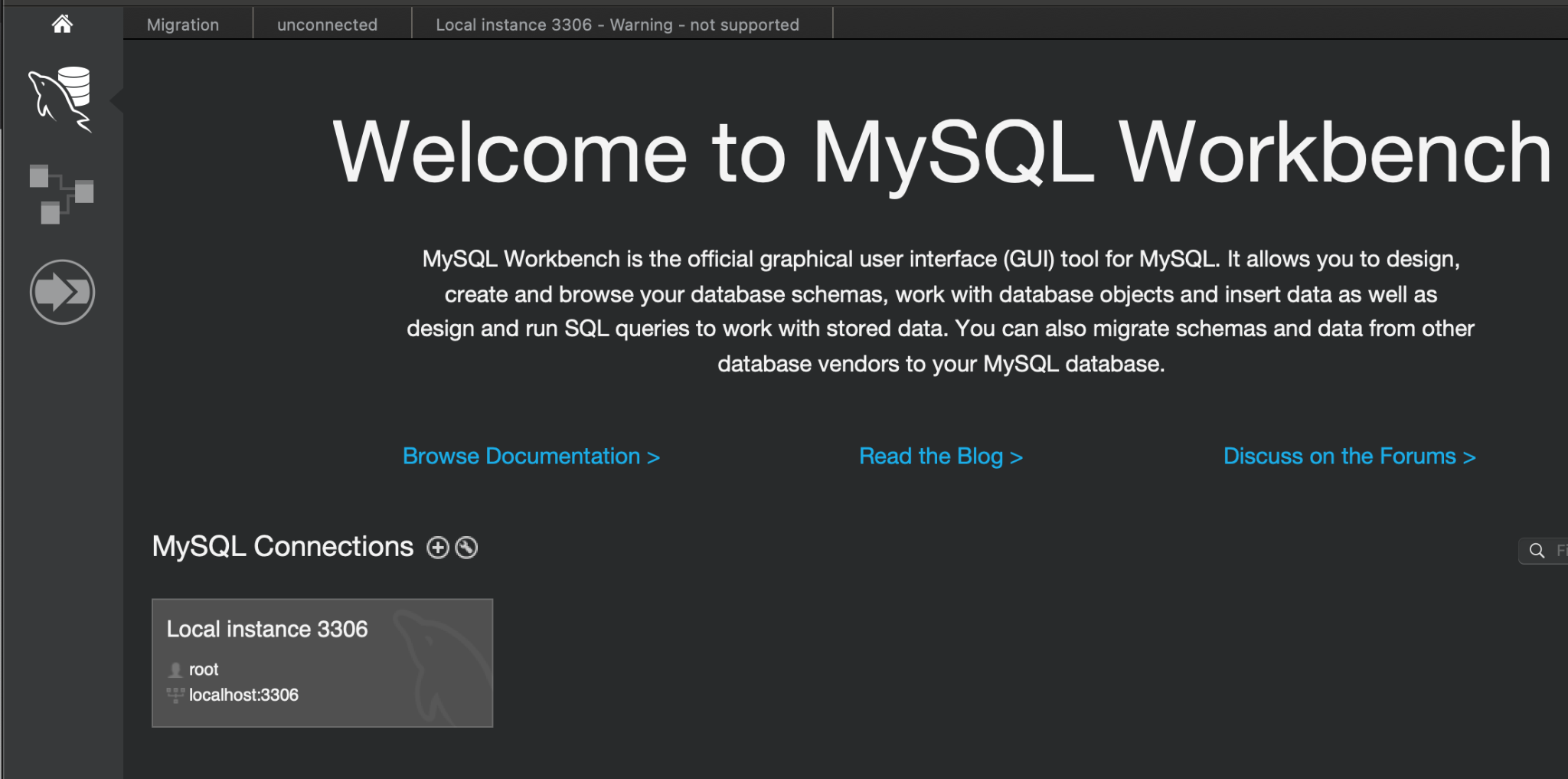Click the search magnifier icon
The image size is (1568, 779).
tap(1536, 551)
